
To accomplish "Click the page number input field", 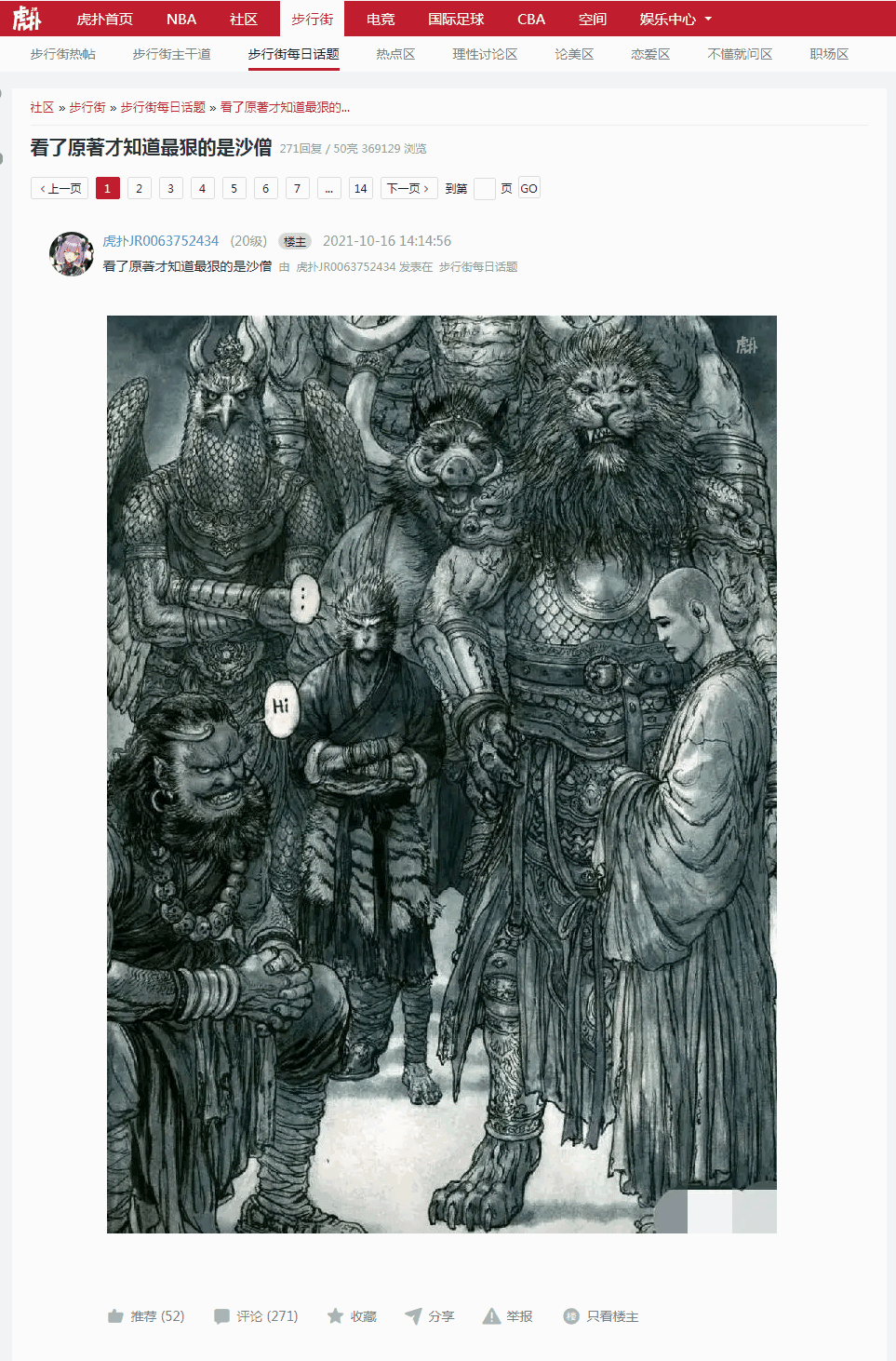I will (484, 188).
